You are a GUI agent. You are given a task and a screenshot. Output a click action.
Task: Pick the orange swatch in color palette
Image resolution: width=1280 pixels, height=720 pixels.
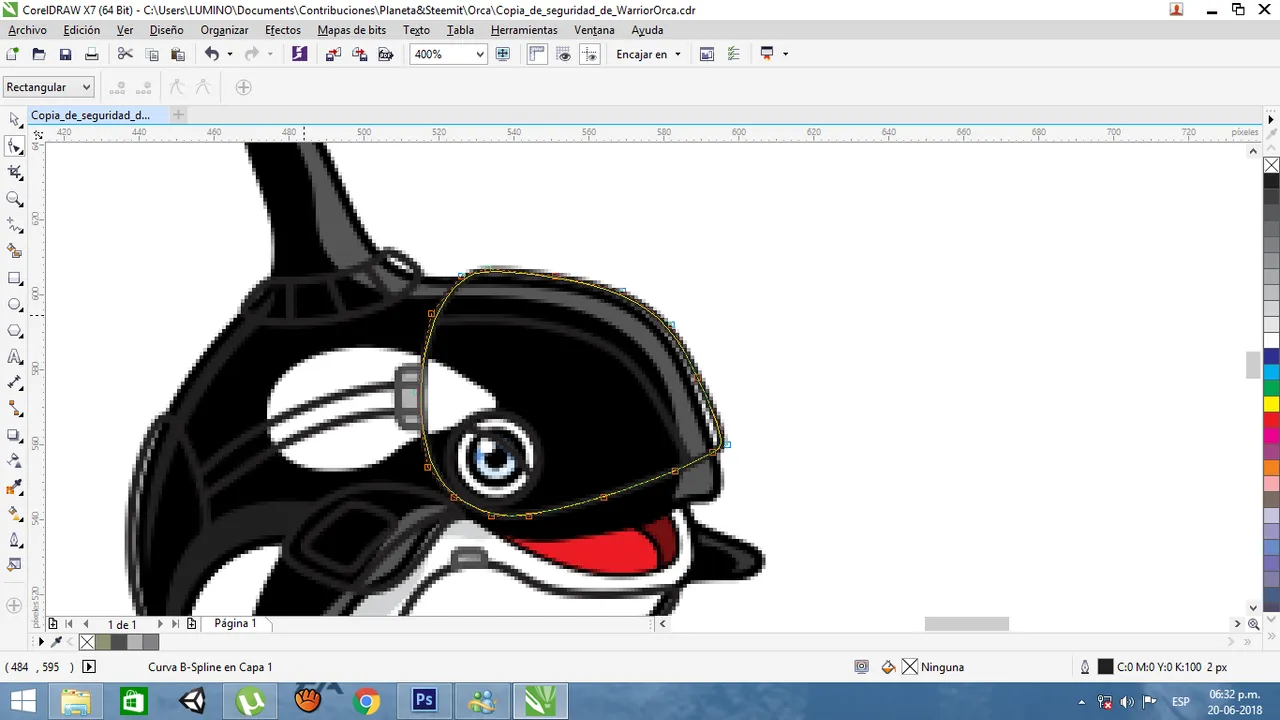[x=1271, y=467]
